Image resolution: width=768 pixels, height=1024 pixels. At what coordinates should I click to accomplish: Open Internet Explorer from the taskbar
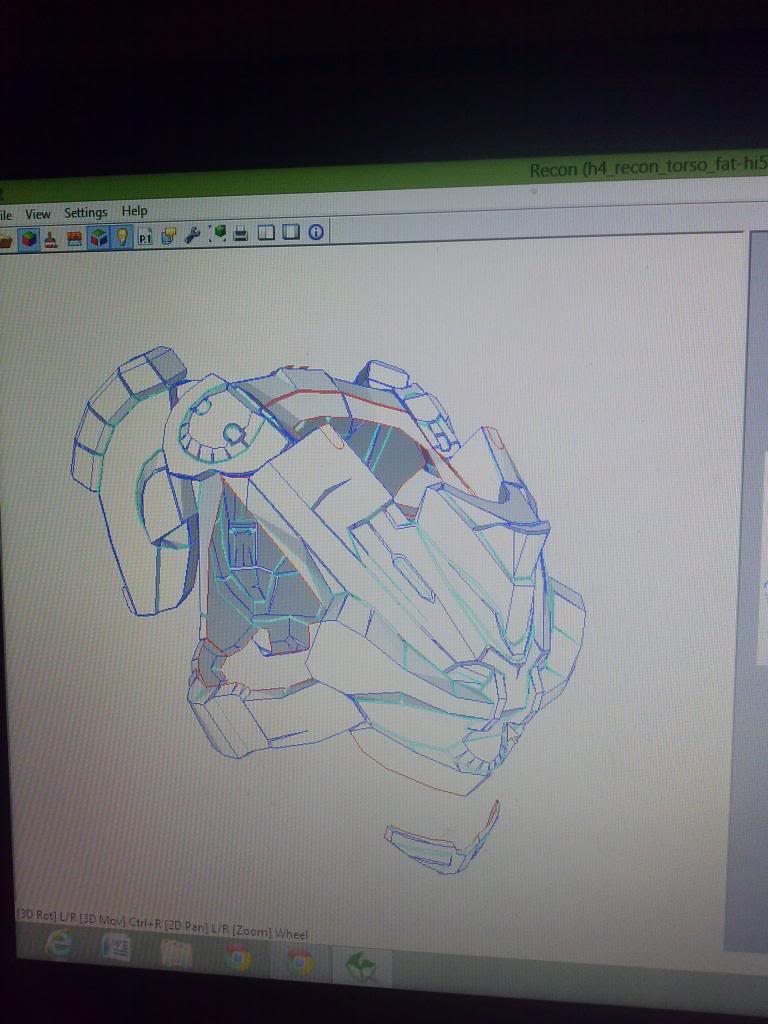coord(59,944)
